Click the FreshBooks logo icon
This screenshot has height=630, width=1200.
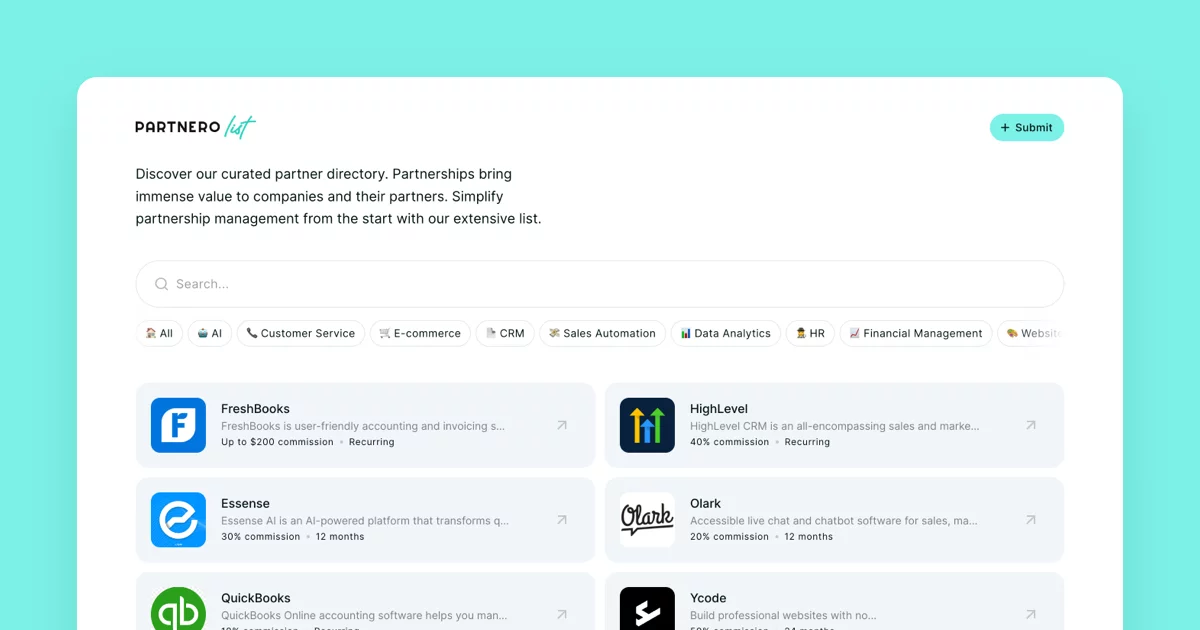tap(178, 425)
